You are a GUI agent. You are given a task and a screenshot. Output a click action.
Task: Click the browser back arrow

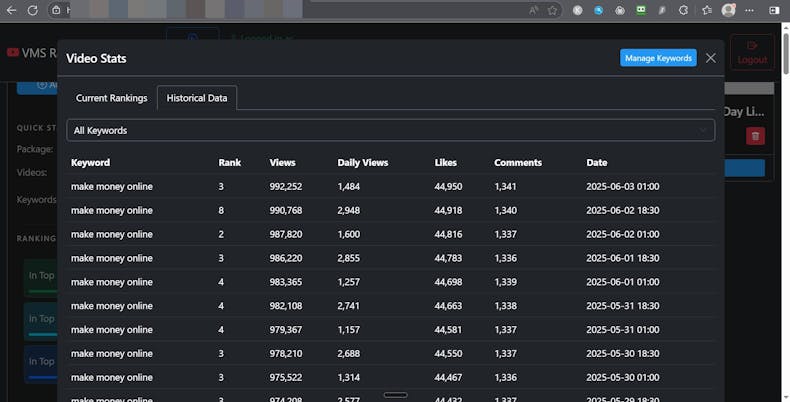point(10,10)
